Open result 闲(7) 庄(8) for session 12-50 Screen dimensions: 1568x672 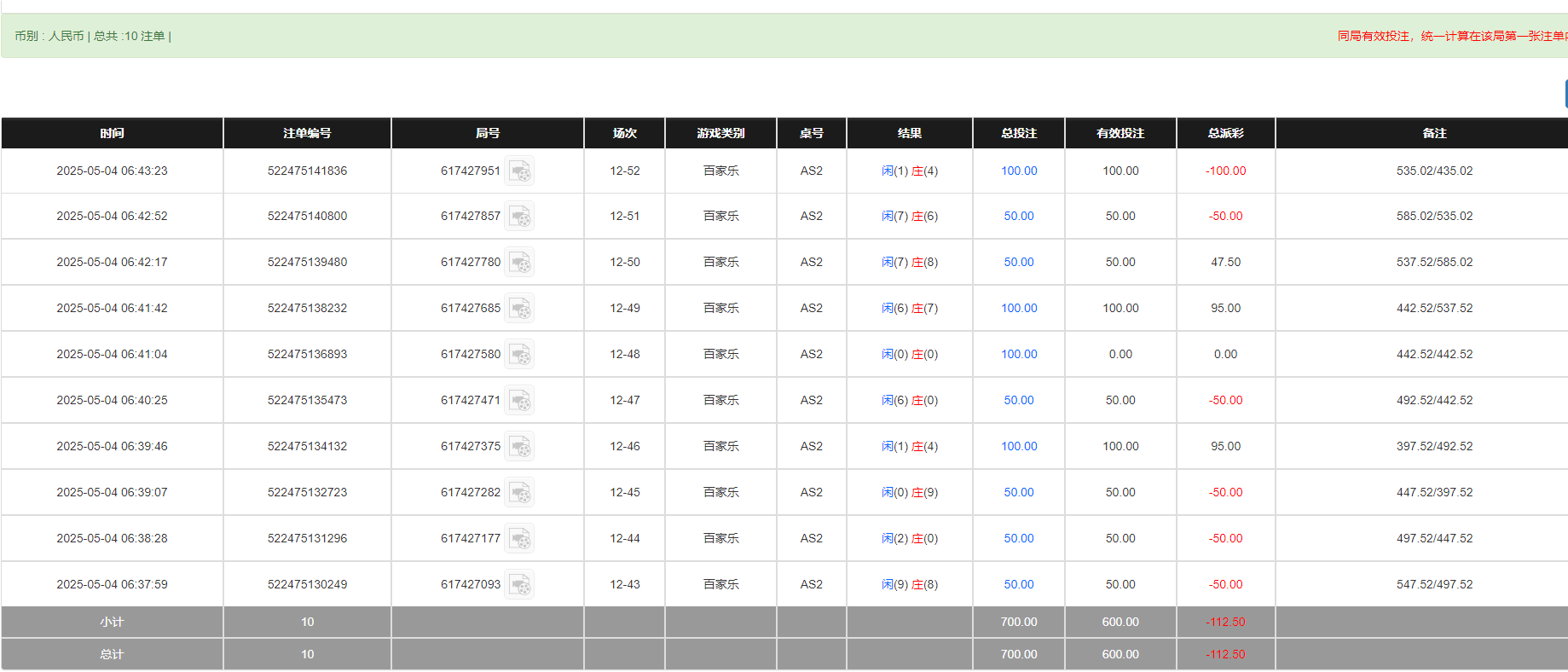(x=909, y=263)
